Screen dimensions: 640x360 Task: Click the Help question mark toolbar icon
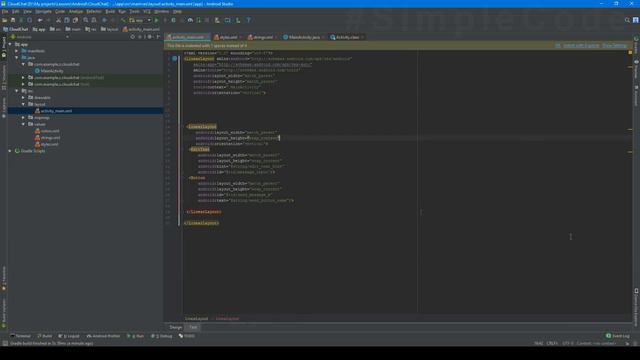[x=249, y=20]
